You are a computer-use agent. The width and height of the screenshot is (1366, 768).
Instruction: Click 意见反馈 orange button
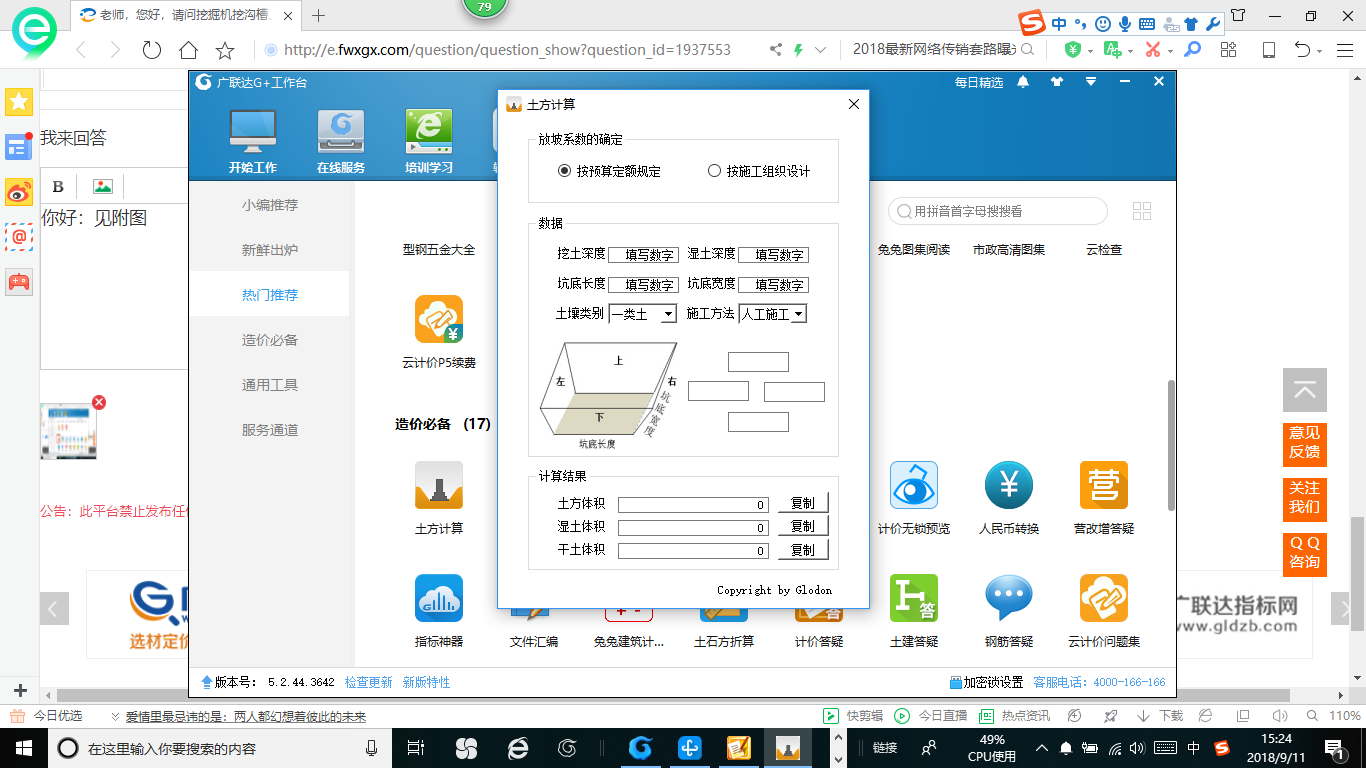[1305, 443]
